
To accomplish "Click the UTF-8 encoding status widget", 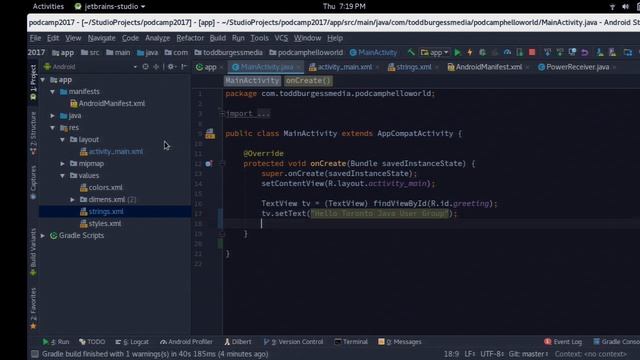I will (x=492, y=354).
